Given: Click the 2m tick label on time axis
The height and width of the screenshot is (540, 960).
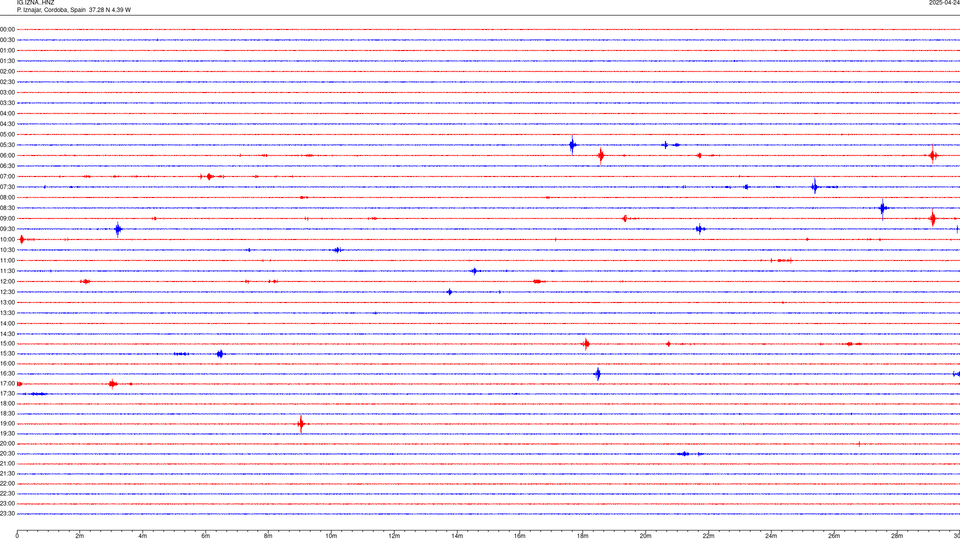Looking at the screenshot, I should click(80, 536).
